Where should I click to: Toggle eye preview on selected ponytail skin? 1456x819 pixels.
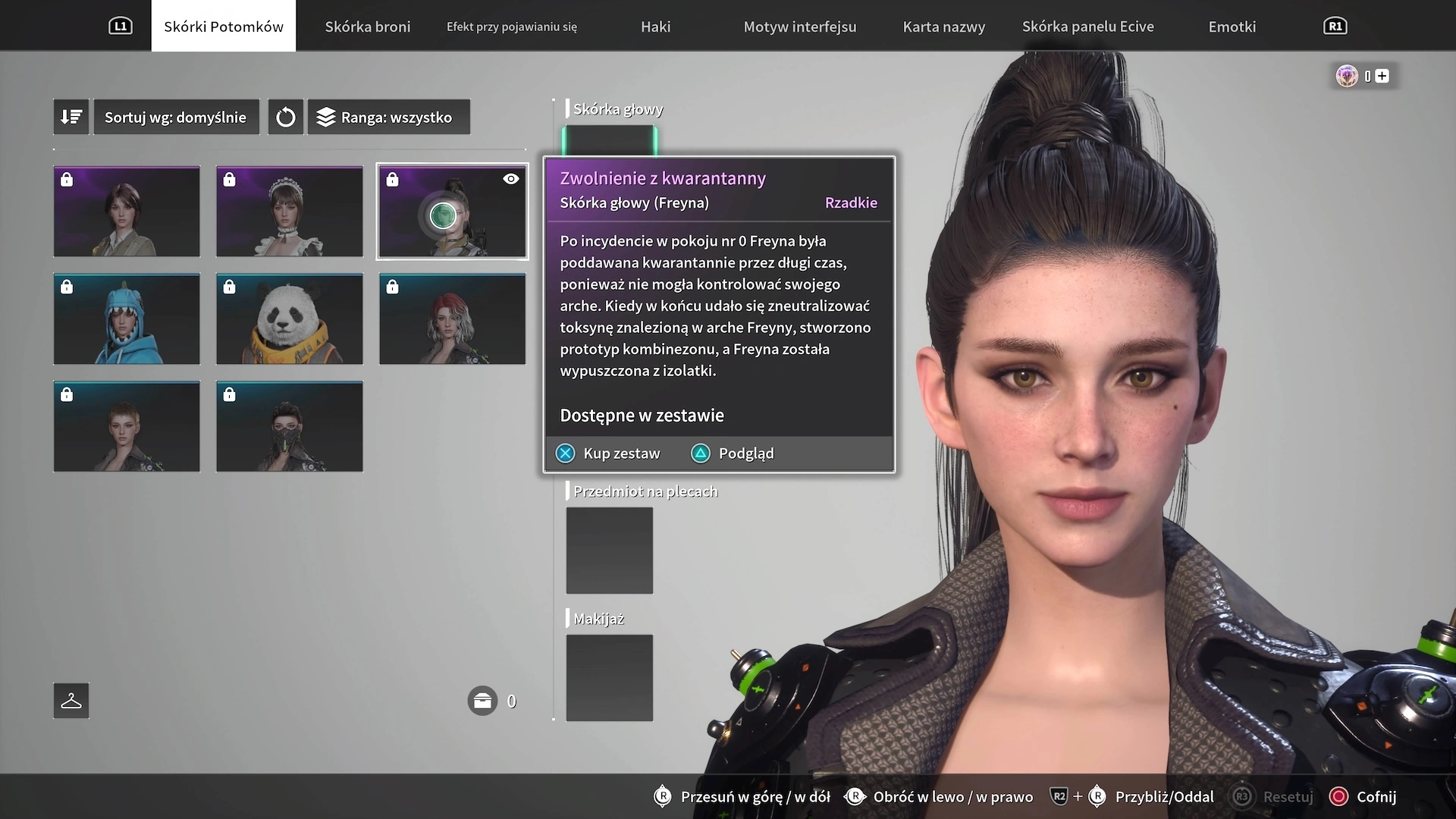(x=511, y=179)
